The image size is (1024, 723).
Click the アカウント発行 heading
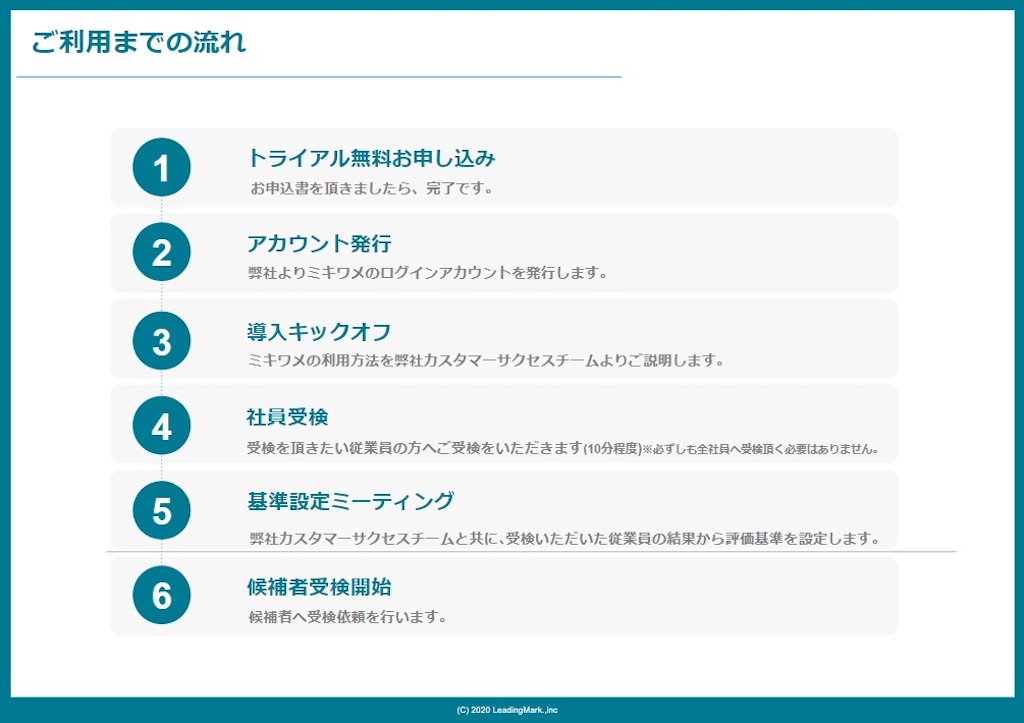coord(319,244)
